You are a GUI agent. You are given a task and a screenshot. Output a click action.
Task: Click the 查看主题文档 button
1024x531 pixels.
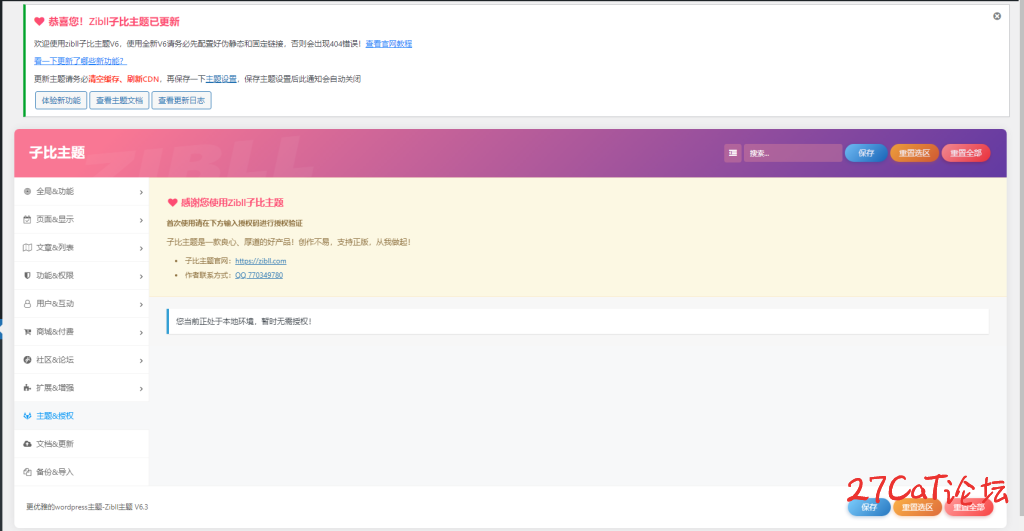click(119, 101)
